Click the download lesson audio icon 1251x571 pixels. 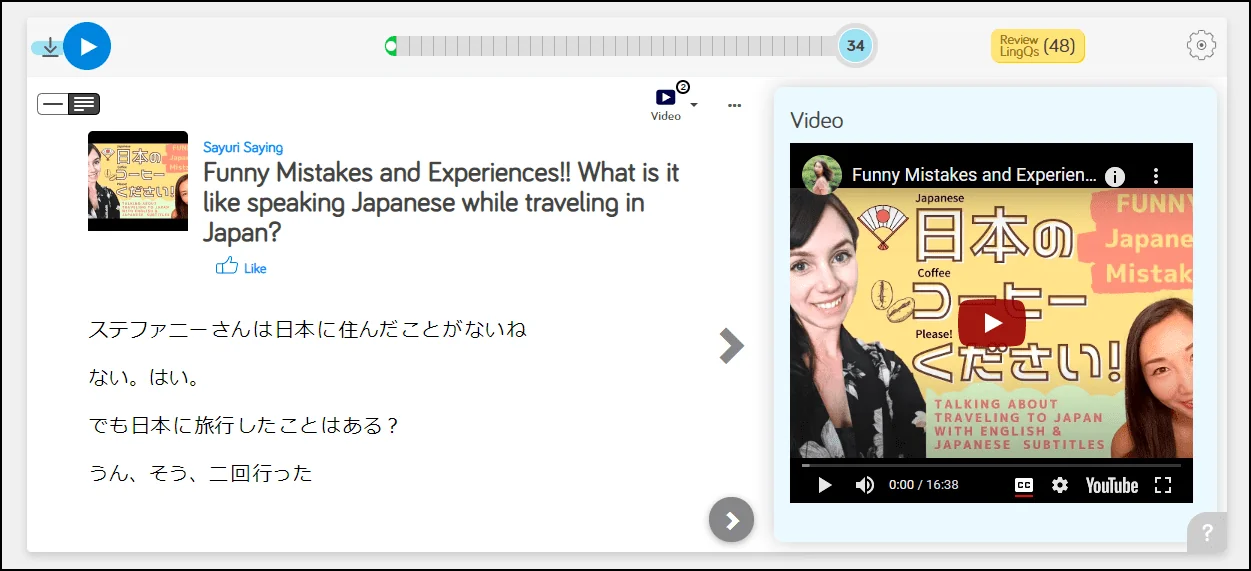point(50,47)
